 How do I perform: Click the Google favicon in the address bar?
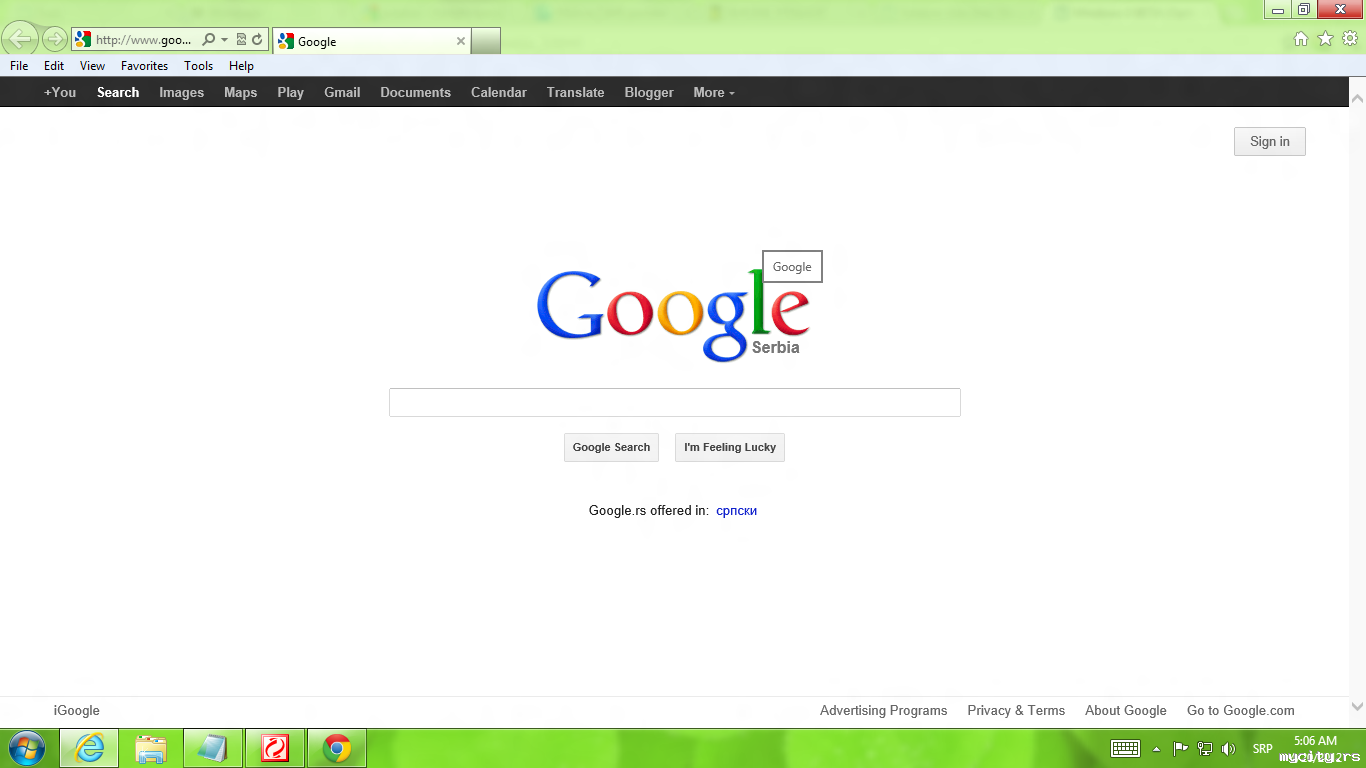[84, 40]
